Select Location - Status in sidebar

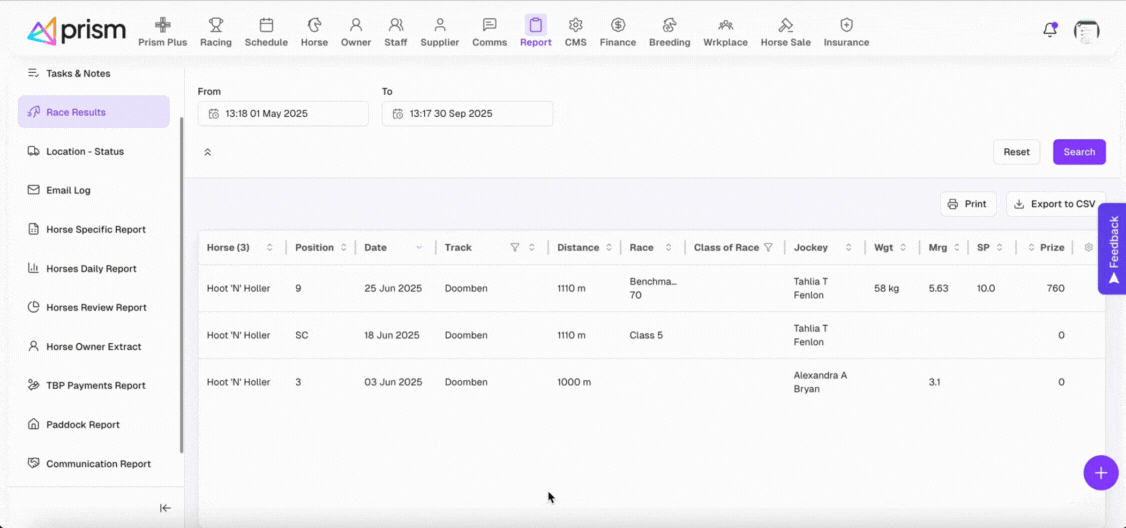(x=84, y=151)
